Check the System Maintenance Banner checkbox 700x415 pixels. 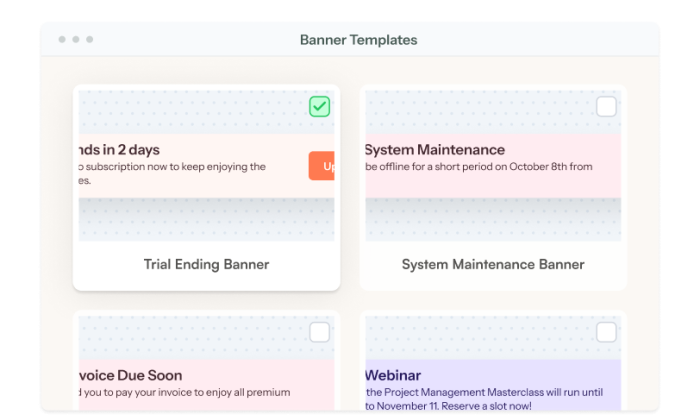tap(606, 106)
